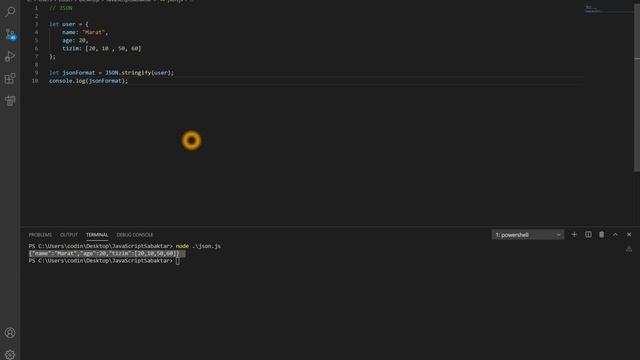Click the age: 20 line
Viewport: 640px width, 360px height.
coord(75,40)
